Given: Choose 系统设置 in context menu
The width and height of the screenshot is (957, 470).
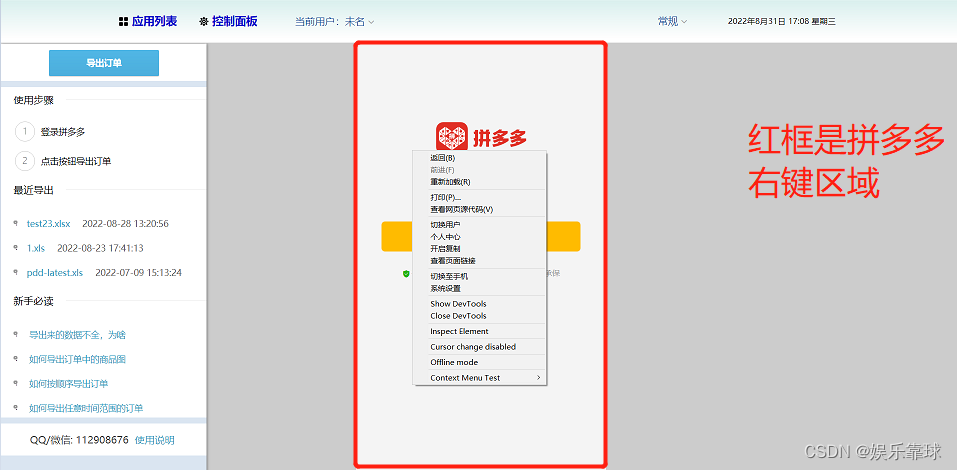Looking at the screenshot, I should click(480, 288).
